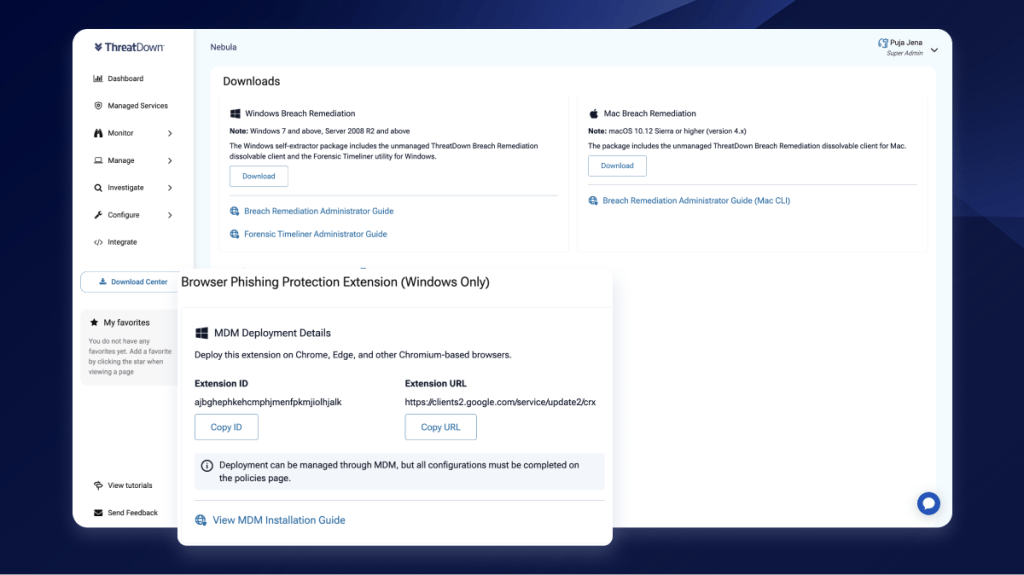
Task: Click the globe icon beside Forensic Timeliner guide
Action: [x=234, y=234]
